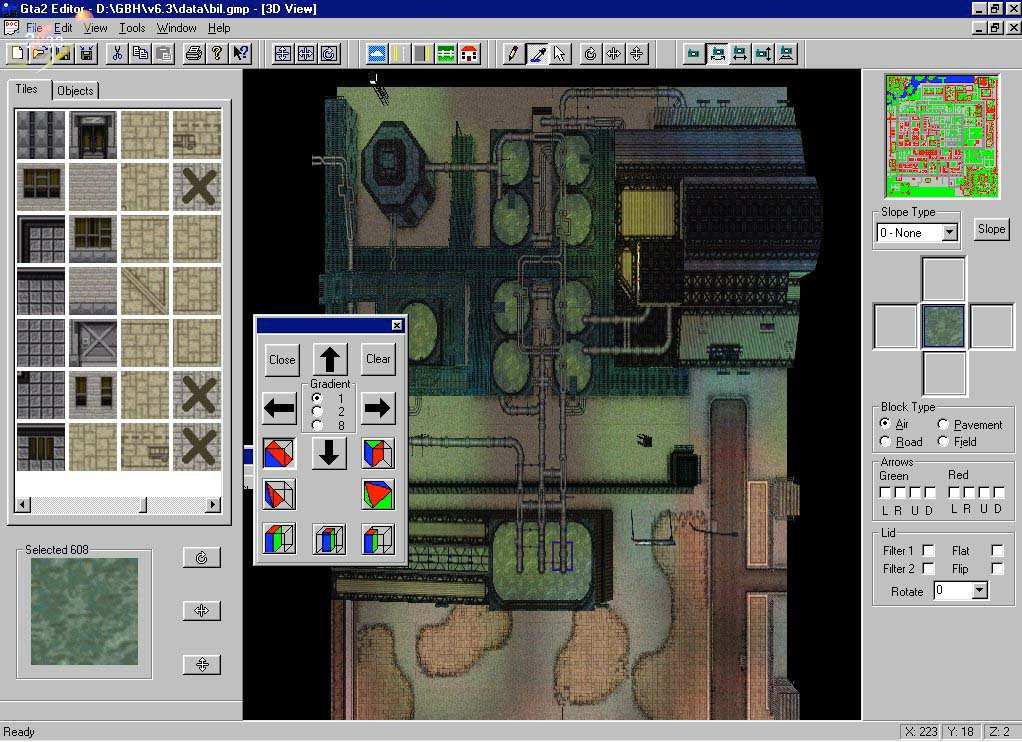
Task: Click the slope cube icon under right arrow
Action: 378,453
